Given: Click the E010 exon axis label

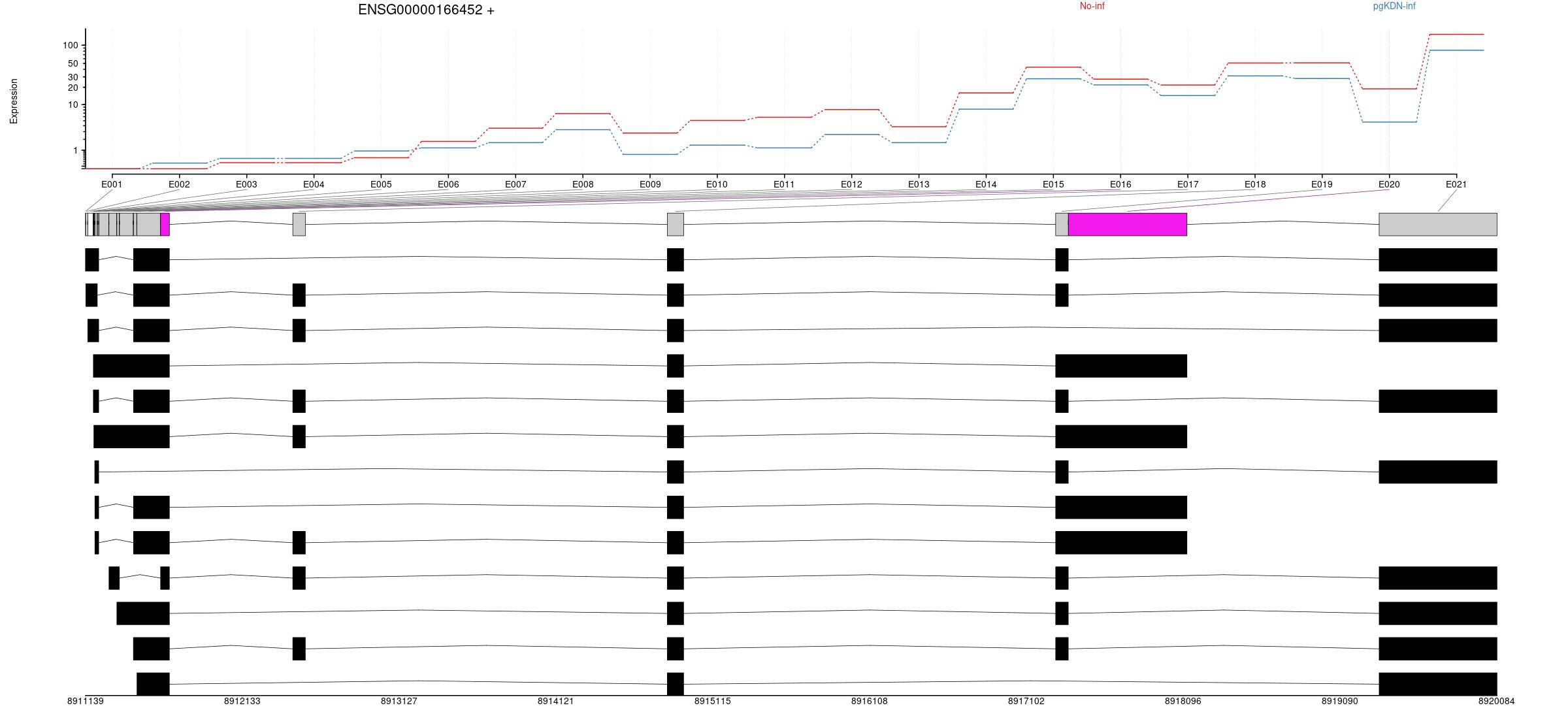Looking at the screenshot, I should (717, 184).
